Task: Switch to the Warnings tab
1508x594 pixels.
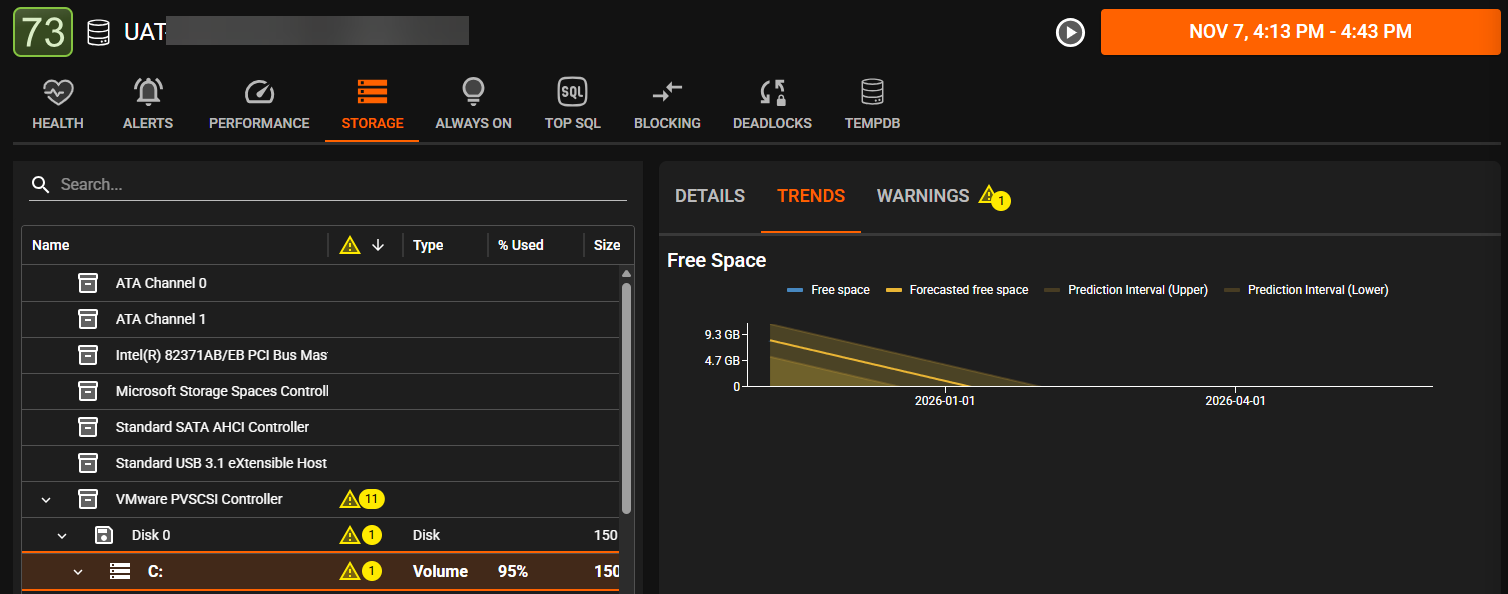Action: click(923, 196)
